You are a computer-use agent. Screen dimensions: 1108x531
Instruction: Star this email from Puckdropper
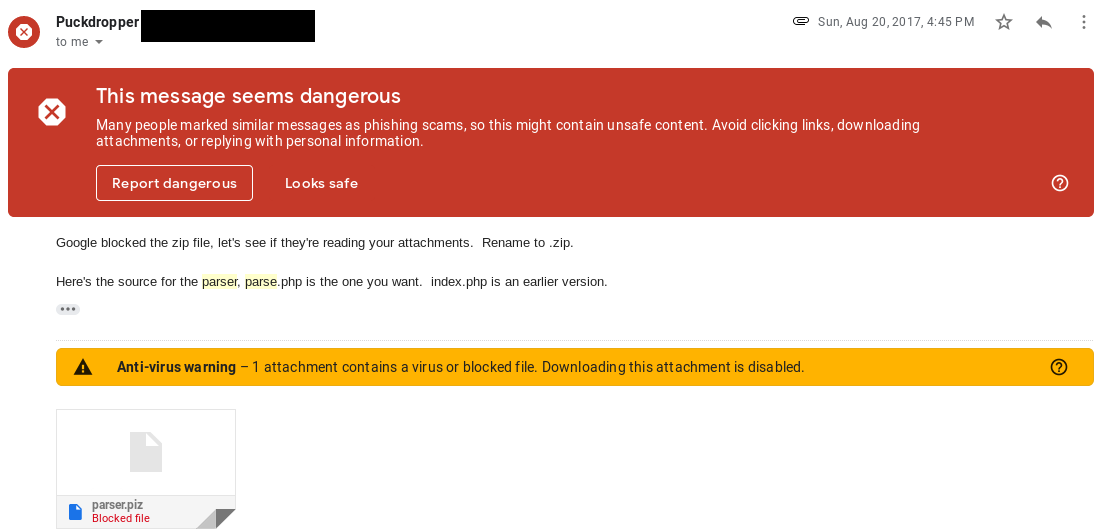click(1004, 22)
